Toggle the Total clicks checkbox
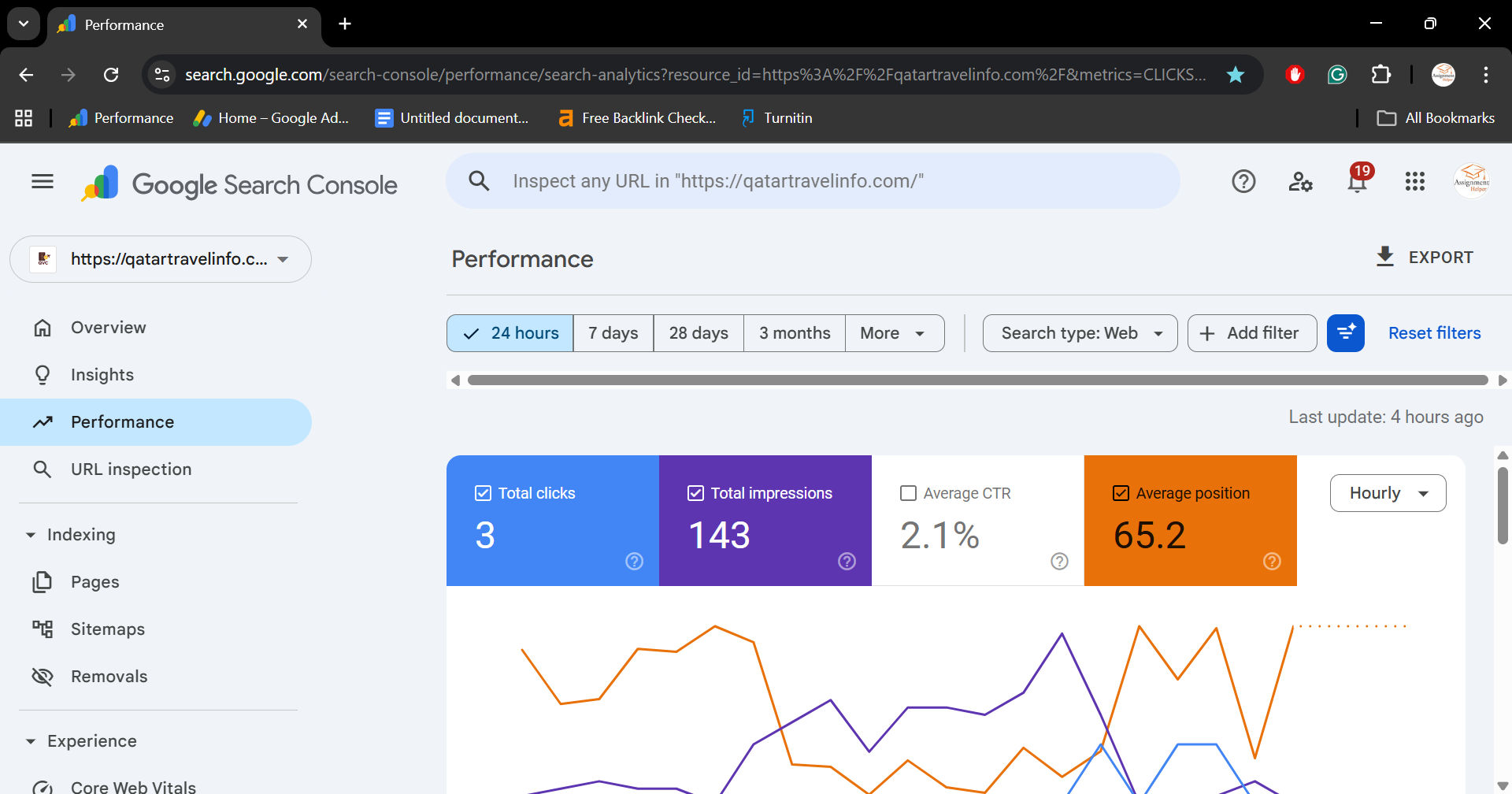 (483, 493)
